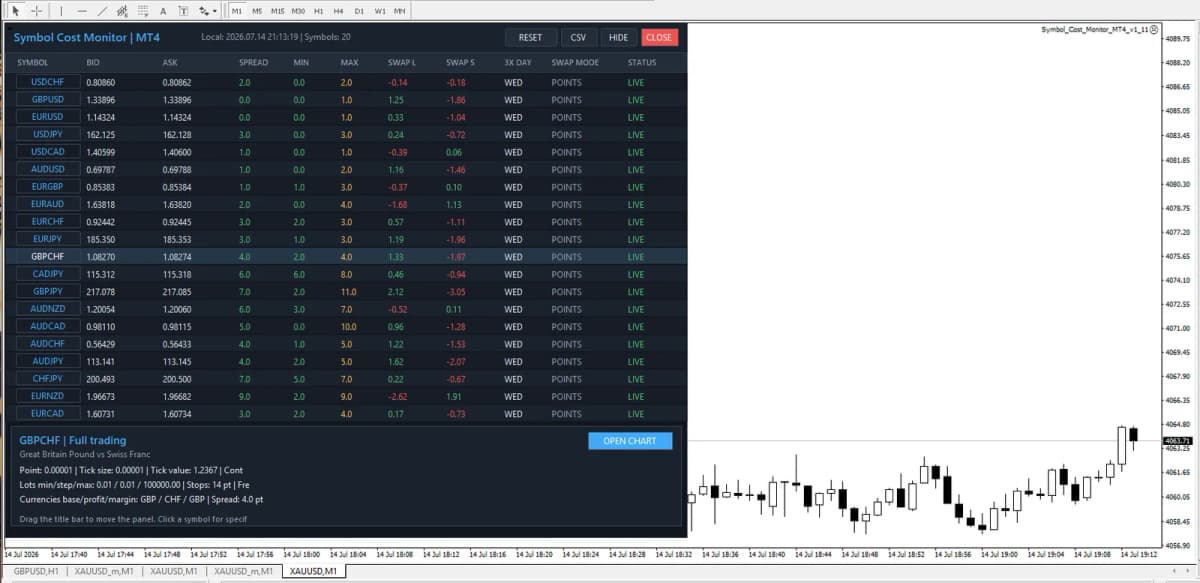Select the trendline drawing tool
The image size is (1200, 583).
[x=102, y=10]
